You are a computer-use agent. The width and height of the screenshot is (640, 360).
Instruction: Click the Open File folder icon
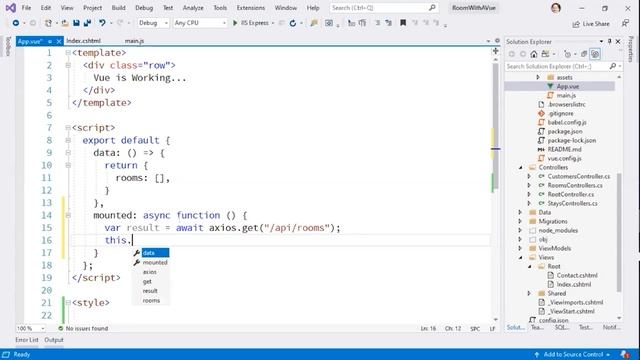65,23
